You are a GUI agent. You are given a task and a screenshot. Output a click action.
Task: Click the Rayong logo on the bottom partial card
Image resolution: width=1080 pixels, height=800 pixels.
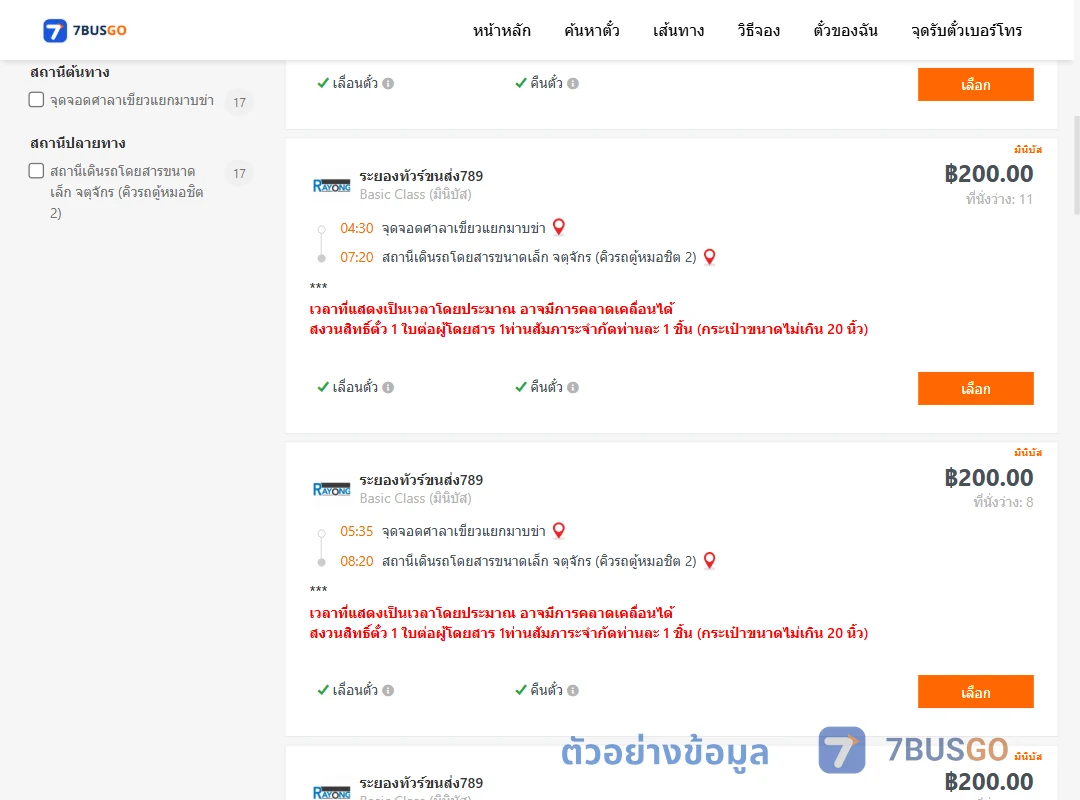pos(331,792)
